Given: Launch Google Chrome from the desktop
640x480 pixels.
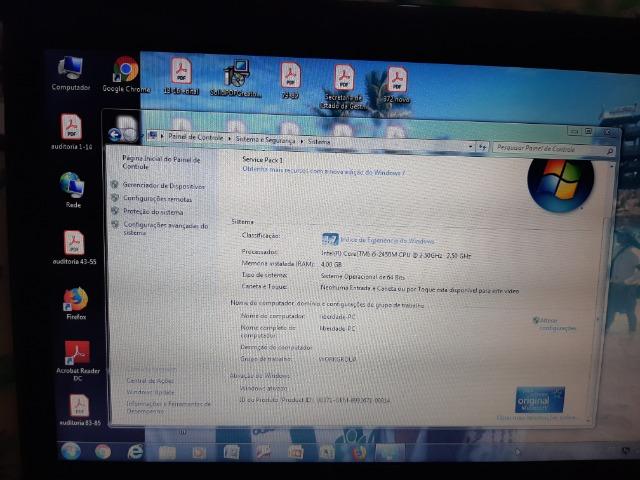Looking at the screenshot, I should (126, 75).
